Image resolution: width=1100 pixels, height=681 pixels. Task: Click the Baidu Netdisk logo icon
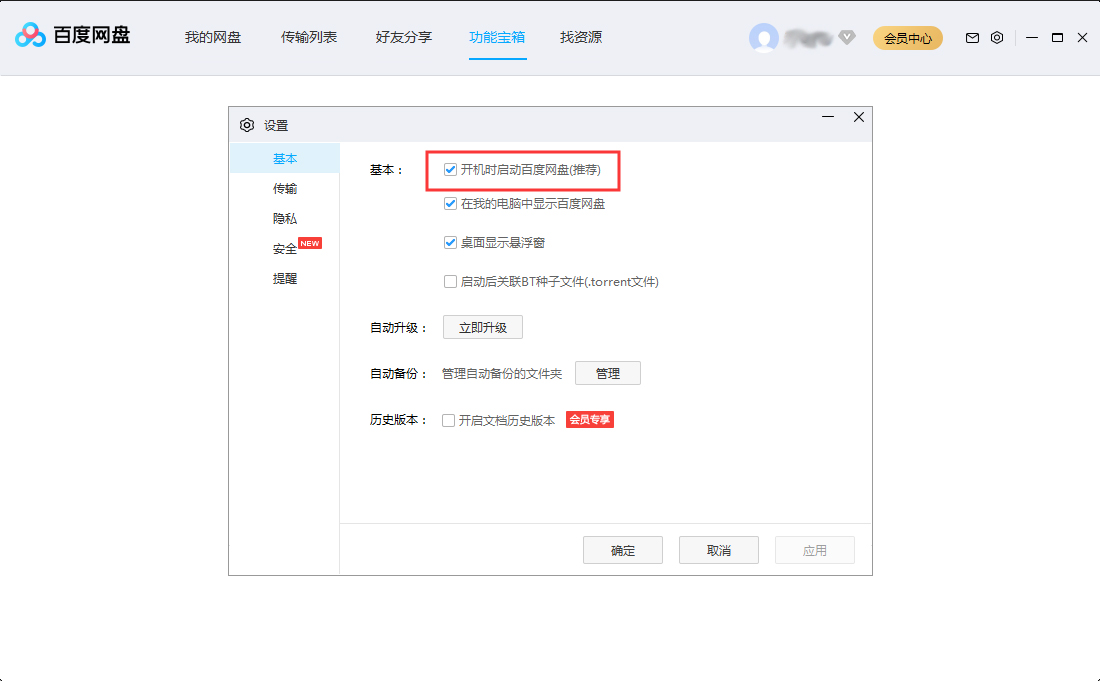(28, 36)
